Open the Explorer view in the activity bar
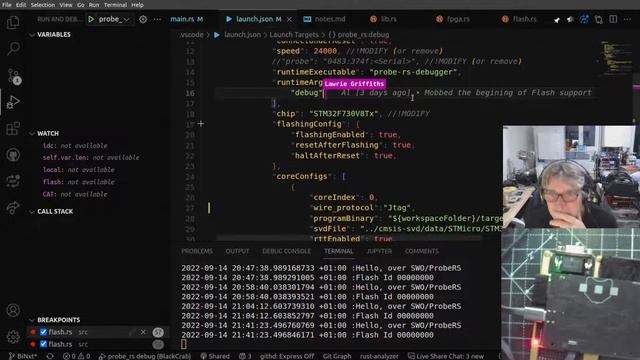Image resolution: width=640 pixels, height=360 pixels. click(x=13, y=22)
